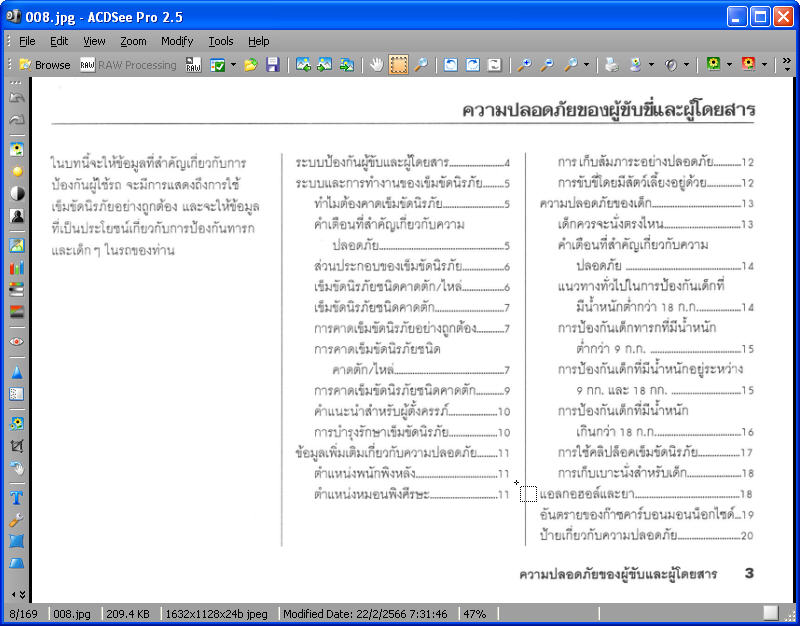Select the blue T Text tool
Image resolution: width=800 pixels, height=626 pixels.
pyautogui.click(x=17, y=497)
